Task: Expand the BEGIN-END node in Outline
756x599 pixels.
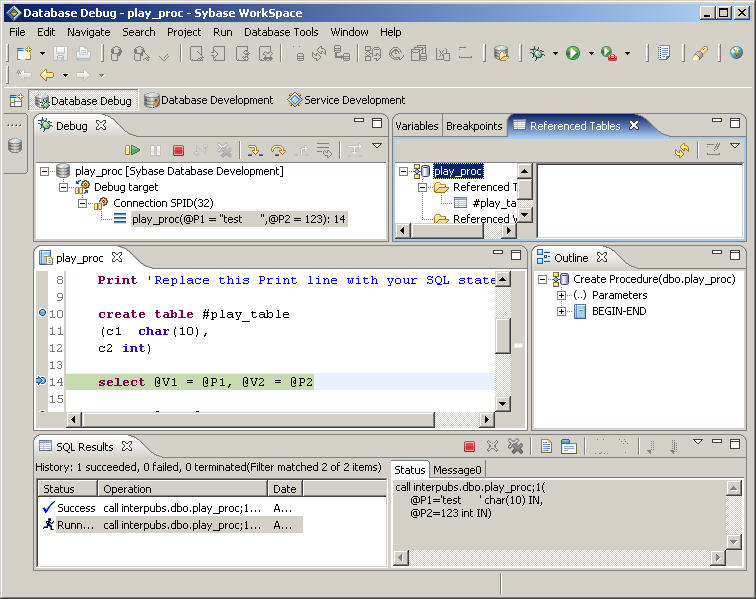Action: tap(561, 312)
